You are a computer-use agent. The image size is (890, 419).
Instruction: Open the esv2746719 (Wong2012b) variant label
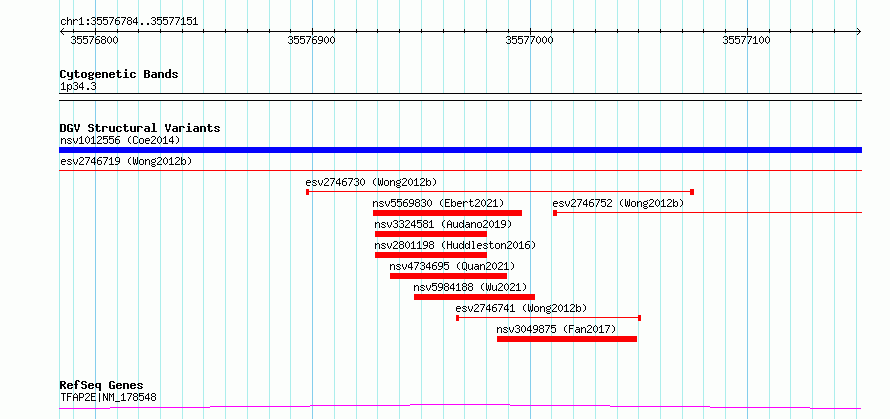tap(126, 161)
